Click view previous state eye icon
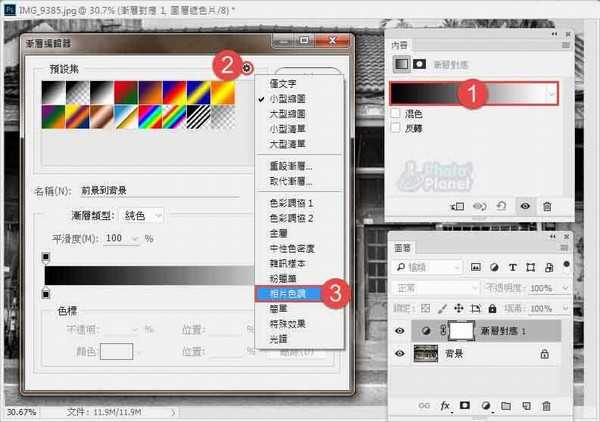Image resolution: width=600 pixels, height=422 pixels. (x=479, y=206)
